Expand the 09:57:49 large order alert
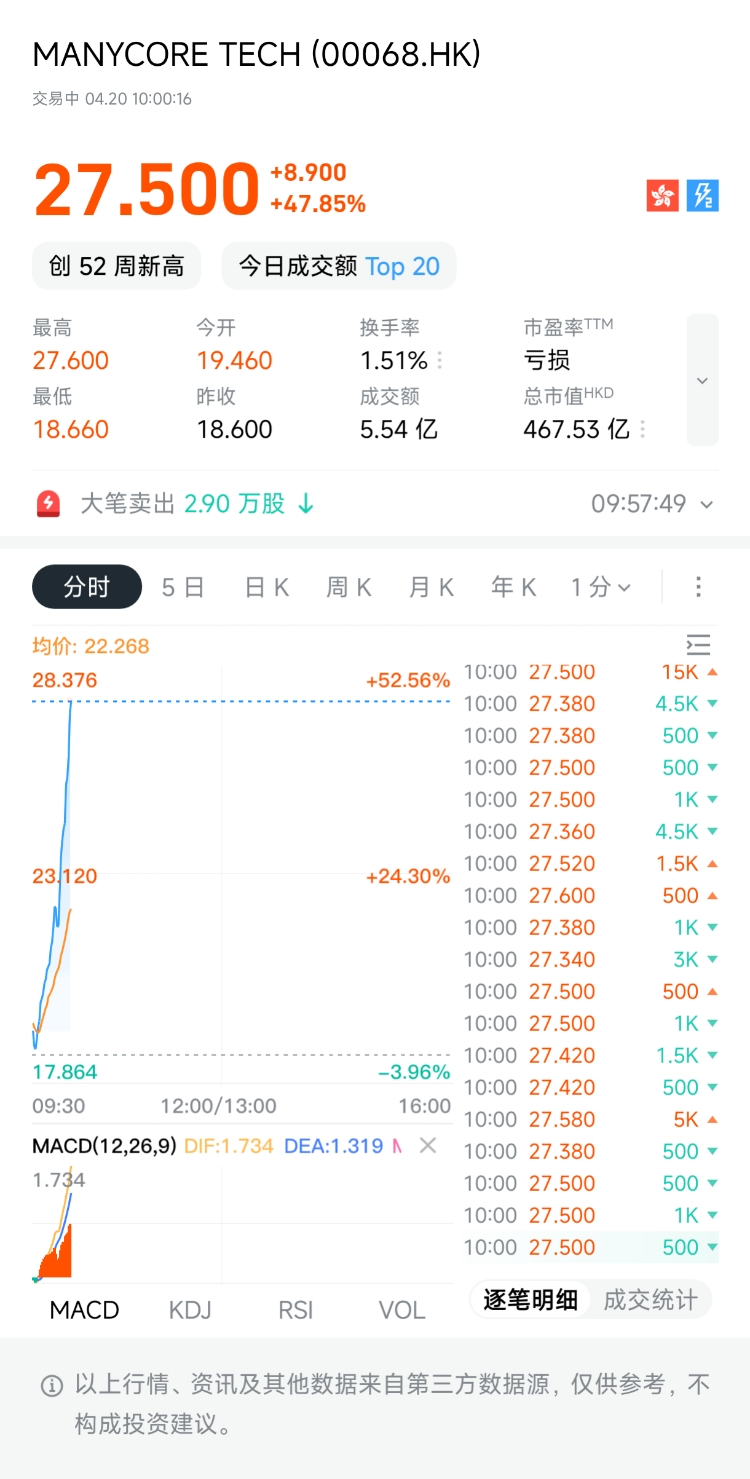This screenshot has height=1479, width=750. pyautogui.click(x=707, y=504)
